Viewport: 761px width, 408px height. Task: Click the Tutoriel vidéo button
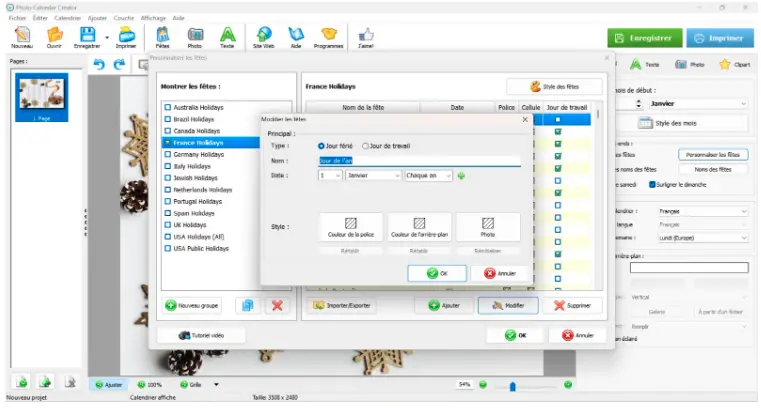(x=201, y=336)
